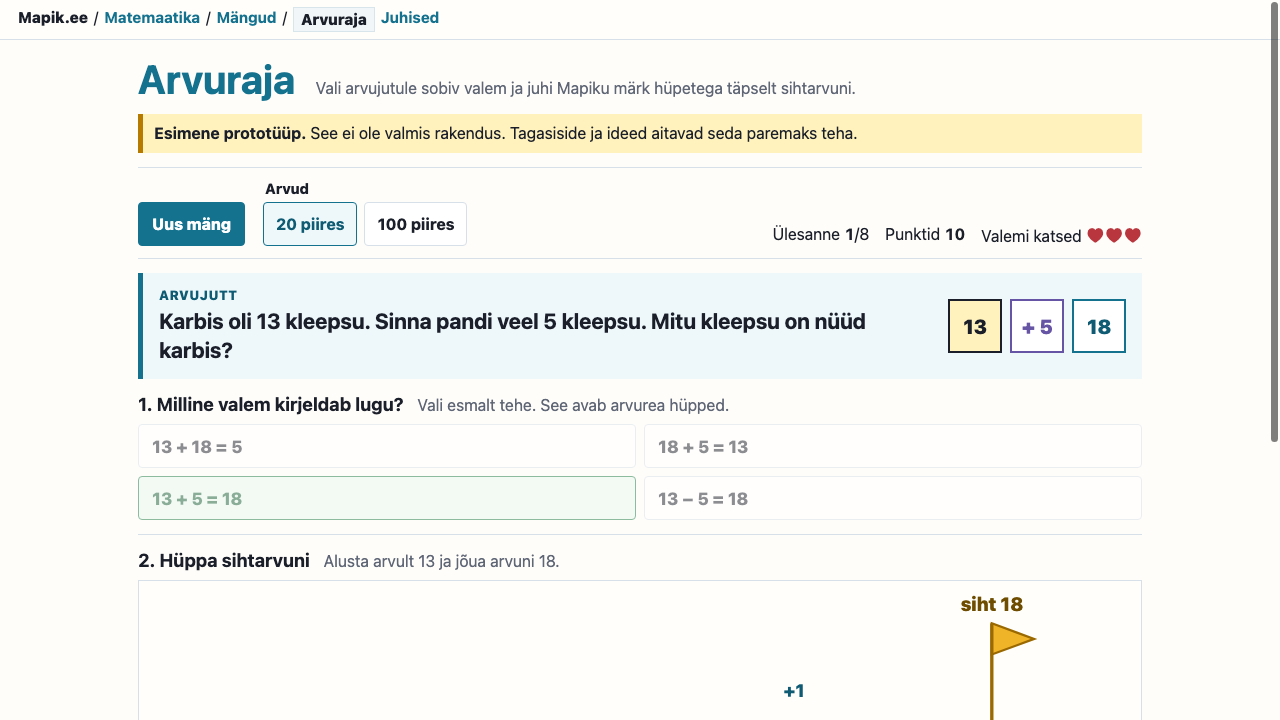Viewport: 1280px width, 720px height.
Task: Open the Juhised instructions page
Action: click(410, 18)
